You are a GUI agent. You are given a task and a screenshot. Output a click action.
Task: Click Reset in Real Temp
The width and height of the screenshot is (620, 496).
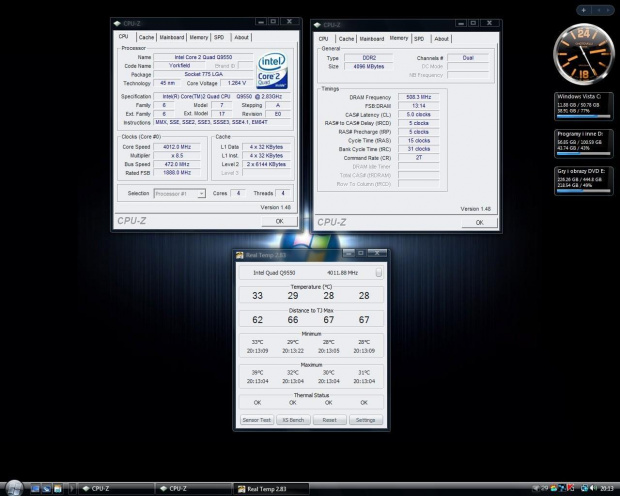point(329,420)
